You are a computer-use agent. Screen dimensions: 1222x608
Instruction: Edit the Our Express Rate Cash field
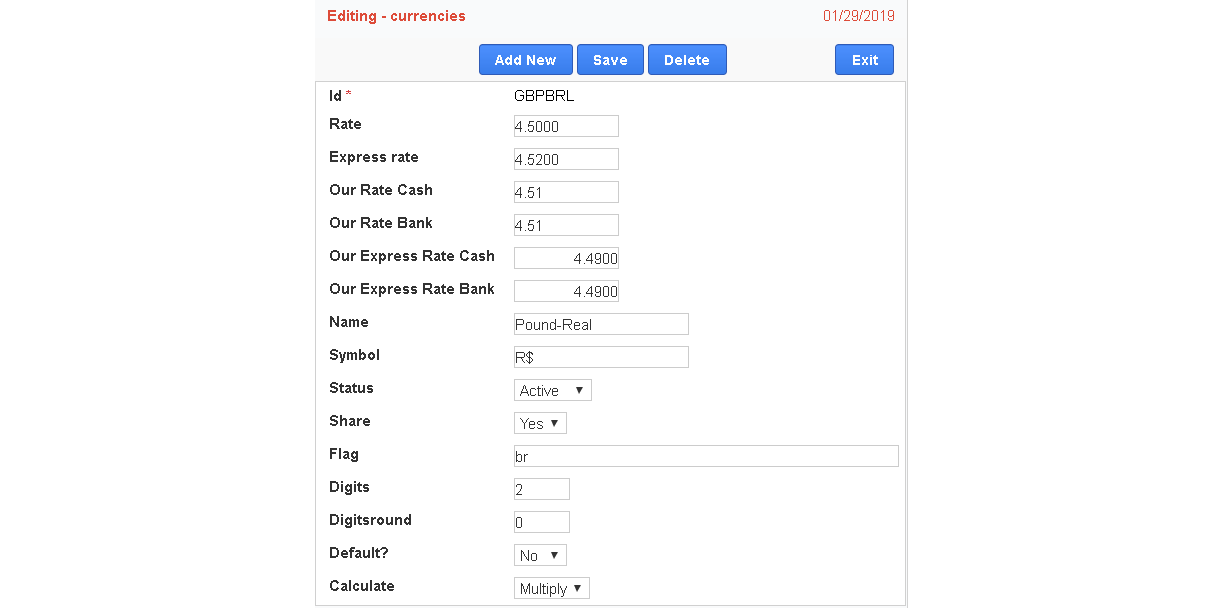point(566,258)
